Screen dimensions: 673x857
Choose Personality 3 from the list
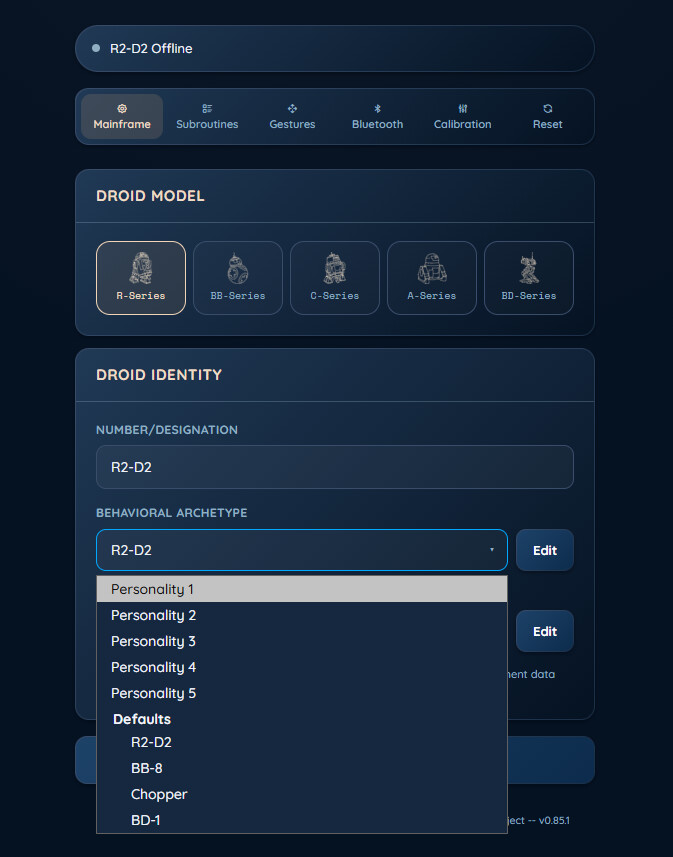(302, 641)
